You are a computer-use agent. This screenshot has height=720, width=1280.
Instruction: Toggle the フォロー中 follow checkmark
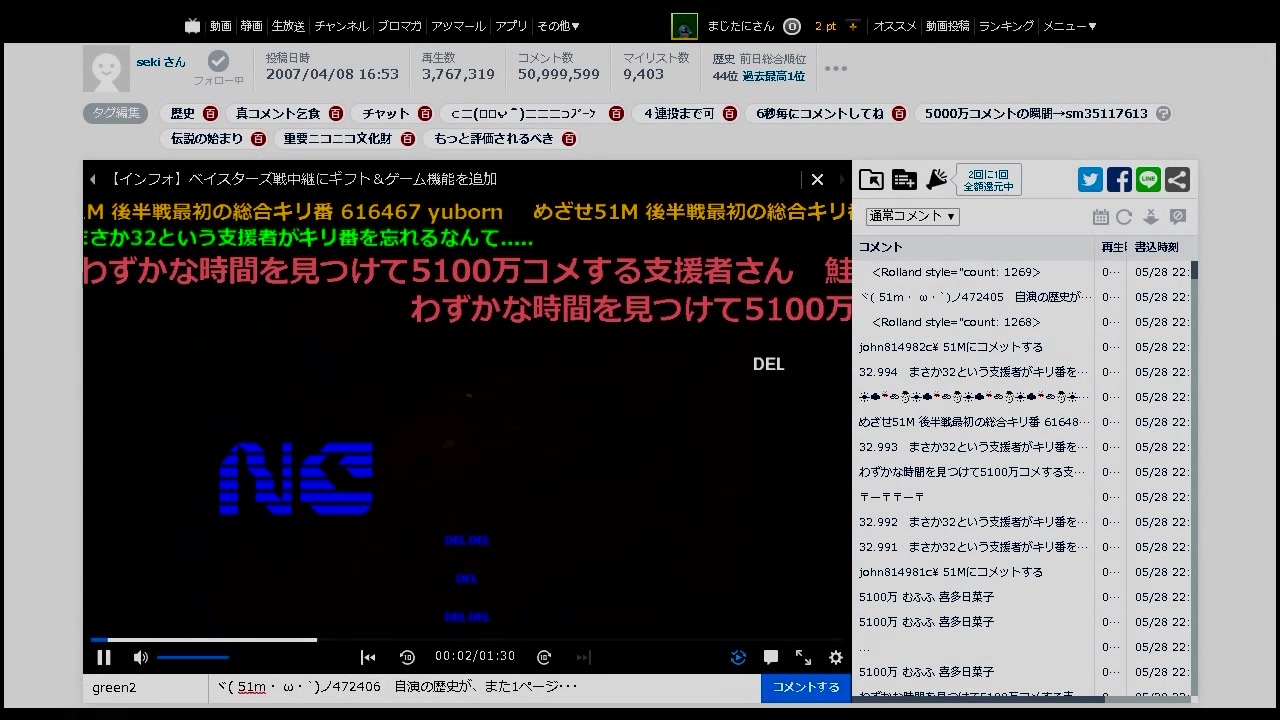(218, 61)
